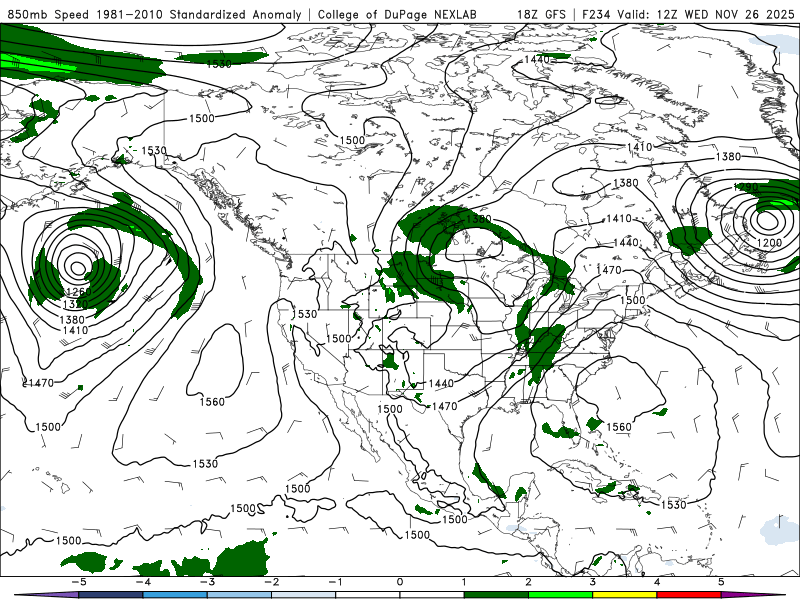The height and width of the screenshot is (600, 800).
Task: Click the pale blue -2 to -1 colorbar segment
Action: (x=304, y=595)
